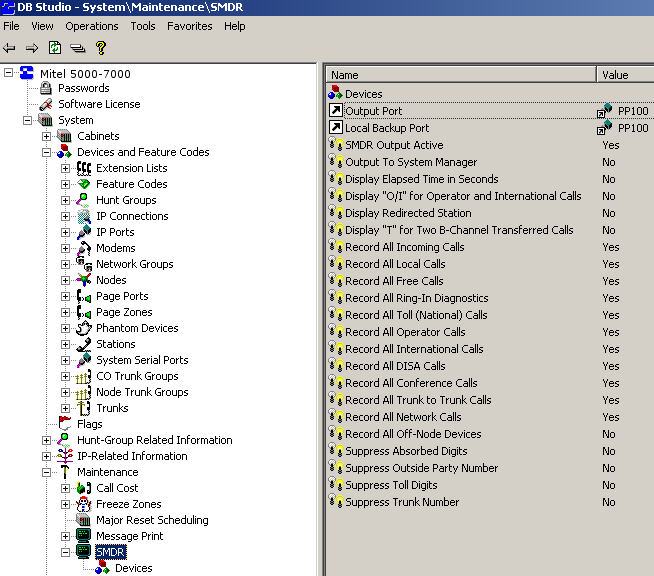Click the Feature Codes tree icon
The image size is (654, 576).
(84, 184)
